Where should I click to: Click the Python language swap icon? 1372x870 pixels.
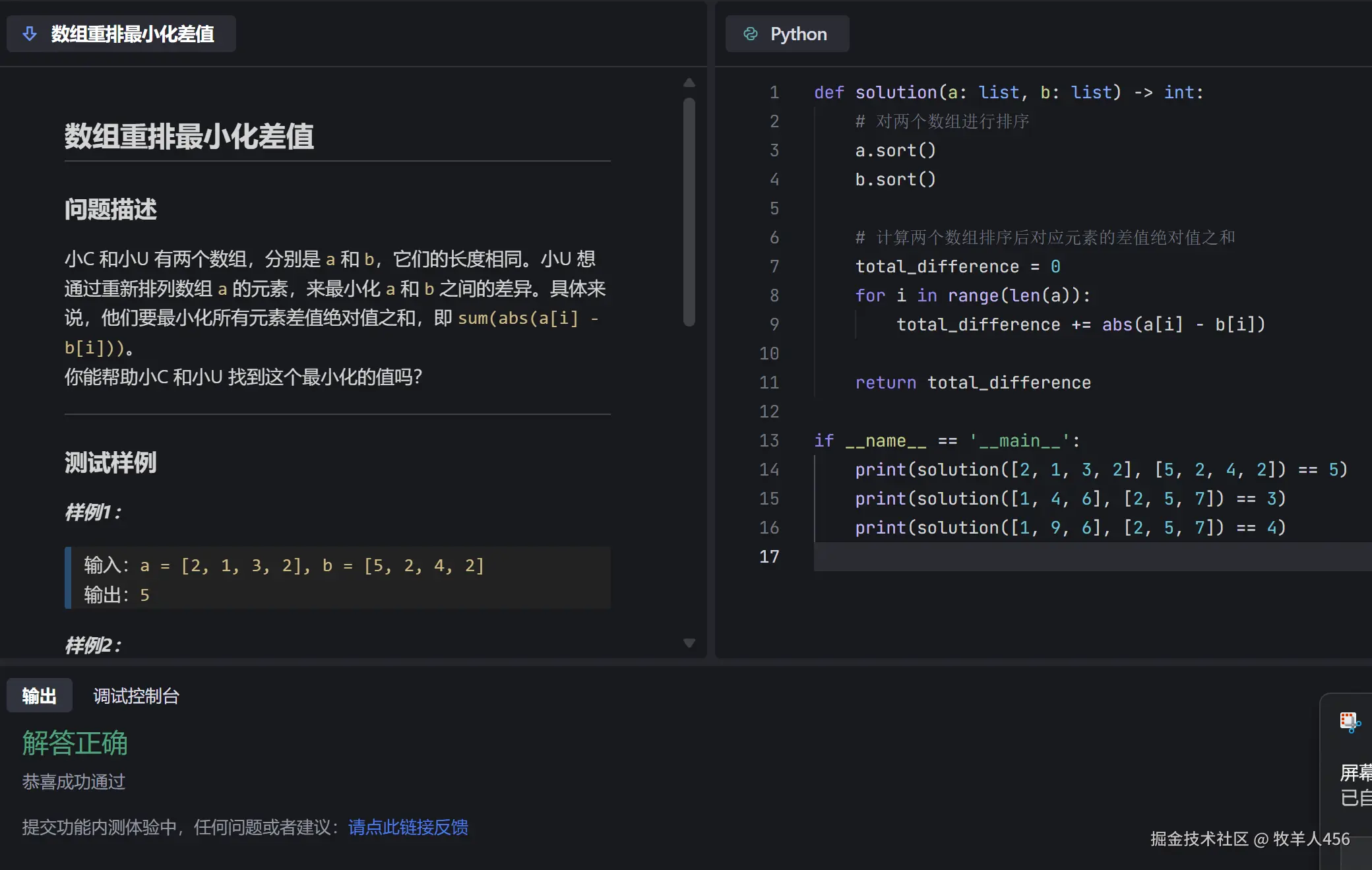click(x=751, y=34)
